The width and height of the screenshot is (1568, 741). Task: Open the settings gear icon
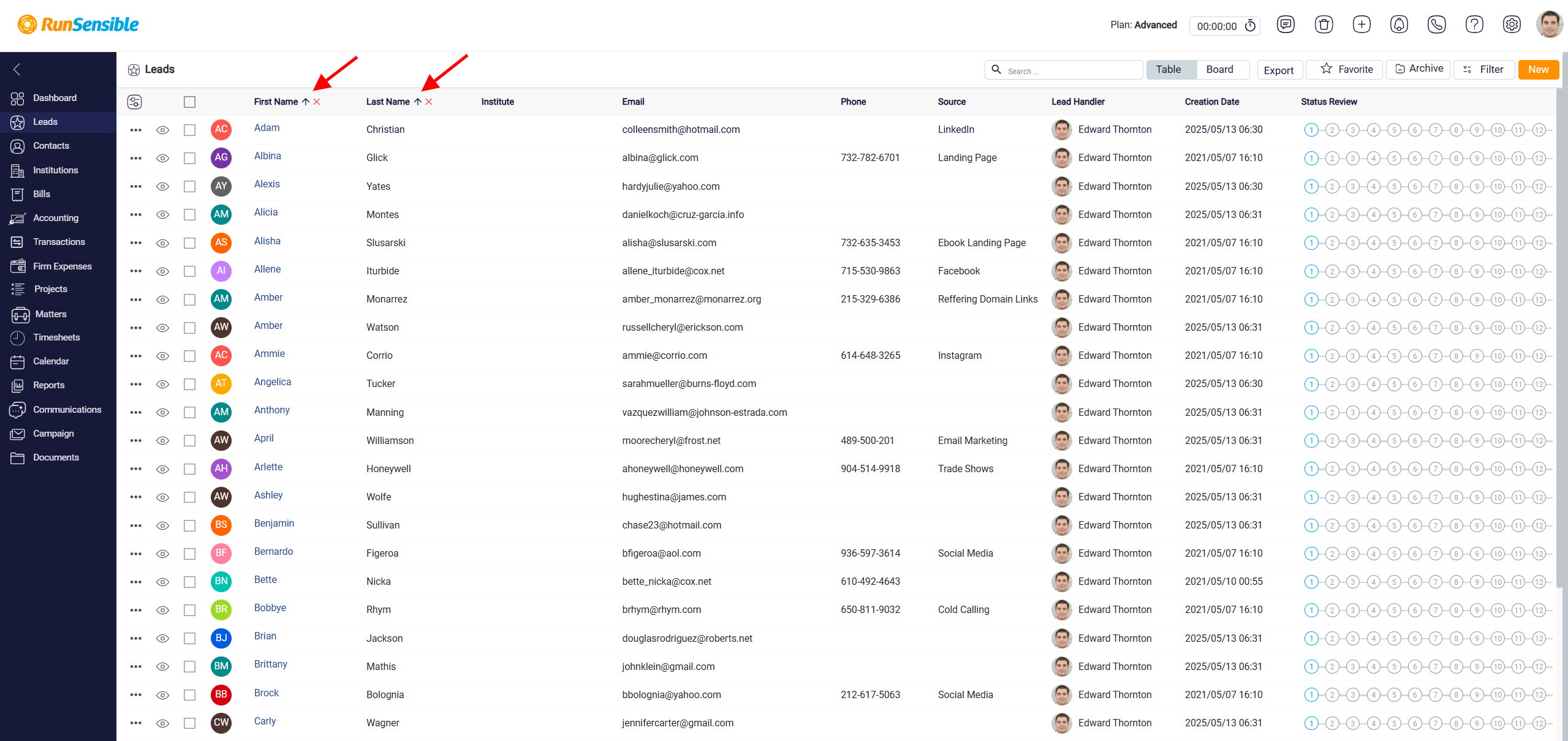pos(1512,24)
